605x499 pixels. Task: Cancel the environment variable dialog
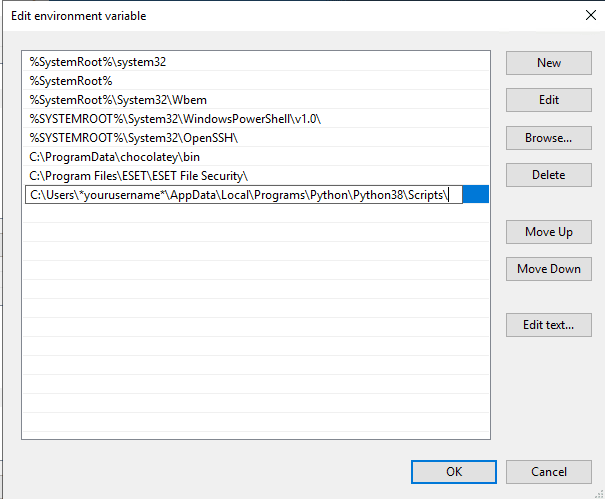(548, 472)
